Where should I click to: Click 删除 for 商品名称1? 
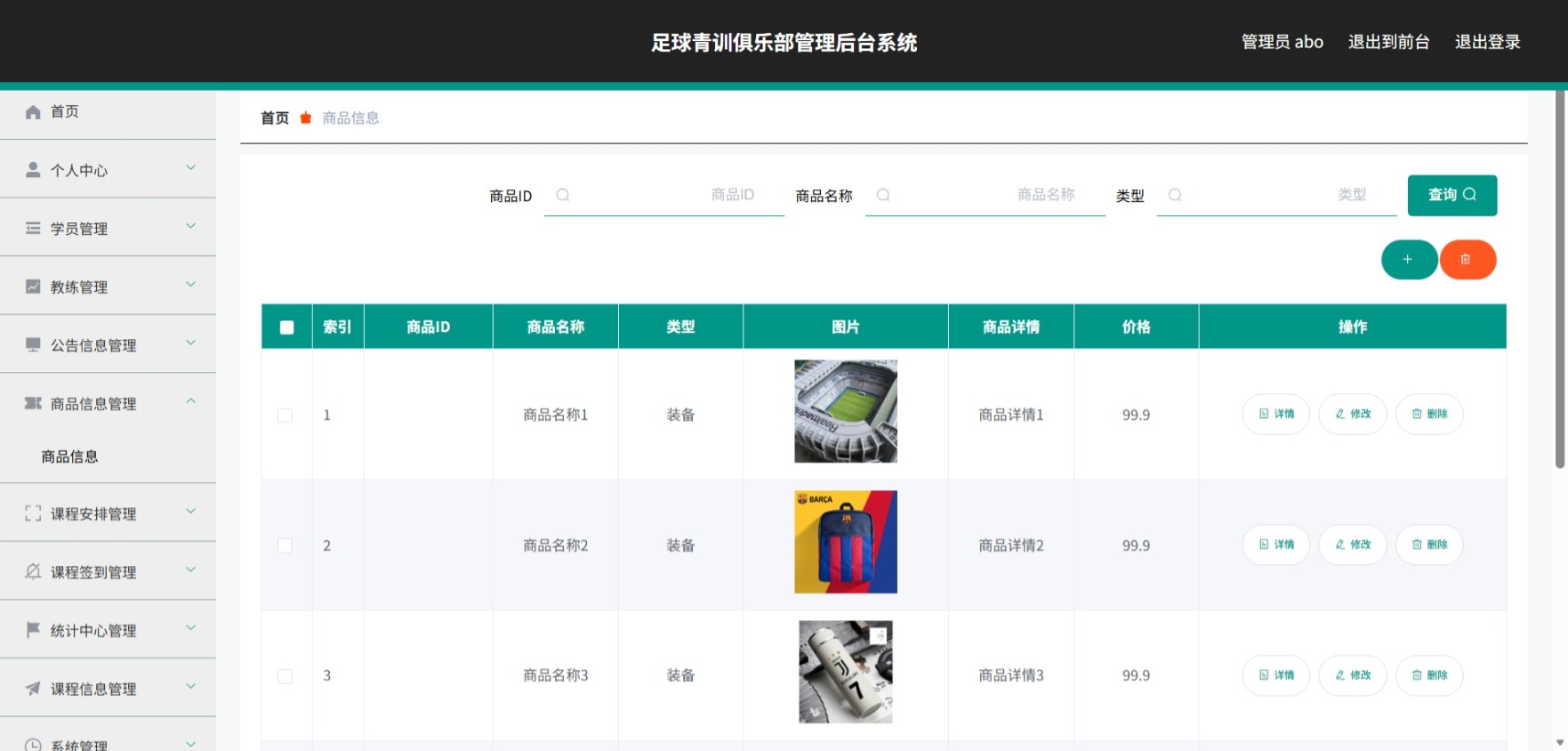(1429, 414)
